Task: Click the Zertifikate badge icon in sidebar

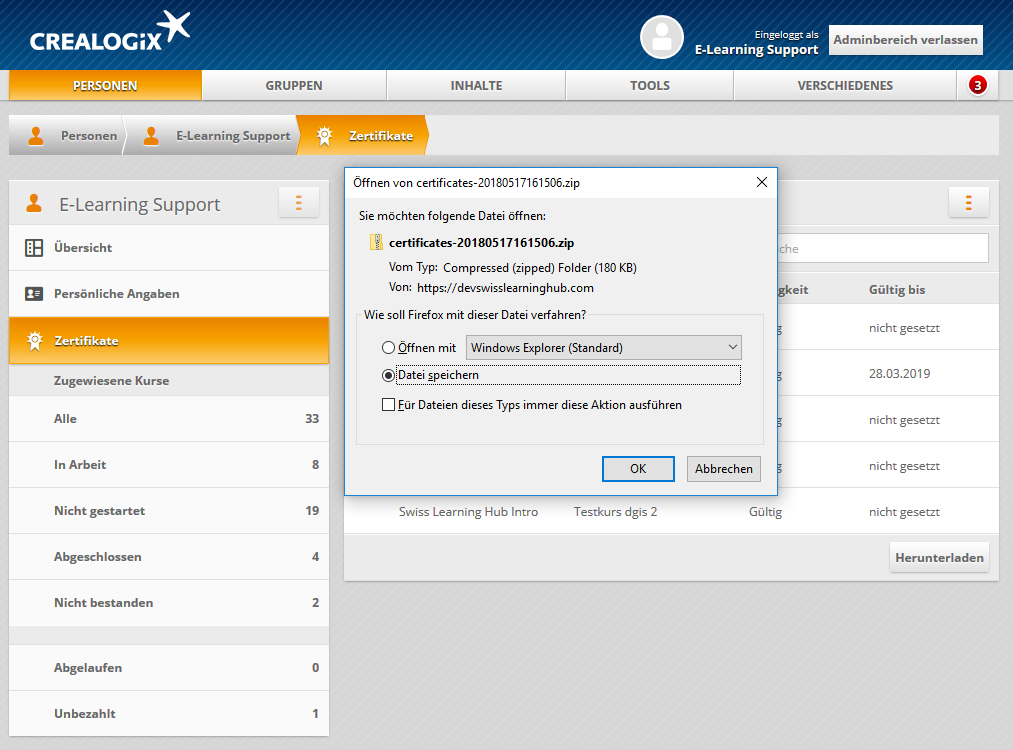Action: (x=34, y=341)
